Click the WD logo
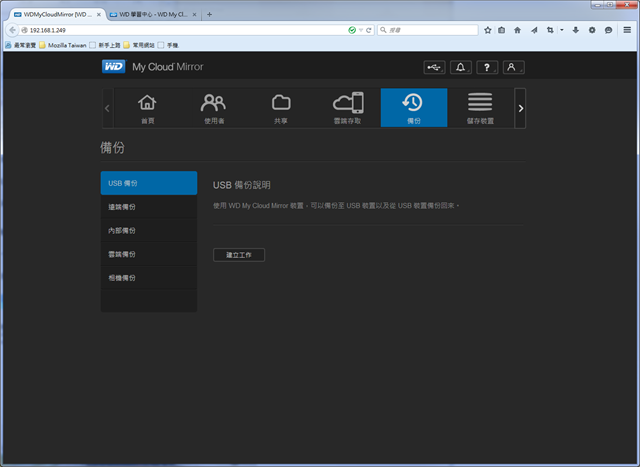640x467 pixels. click(114, 67)
